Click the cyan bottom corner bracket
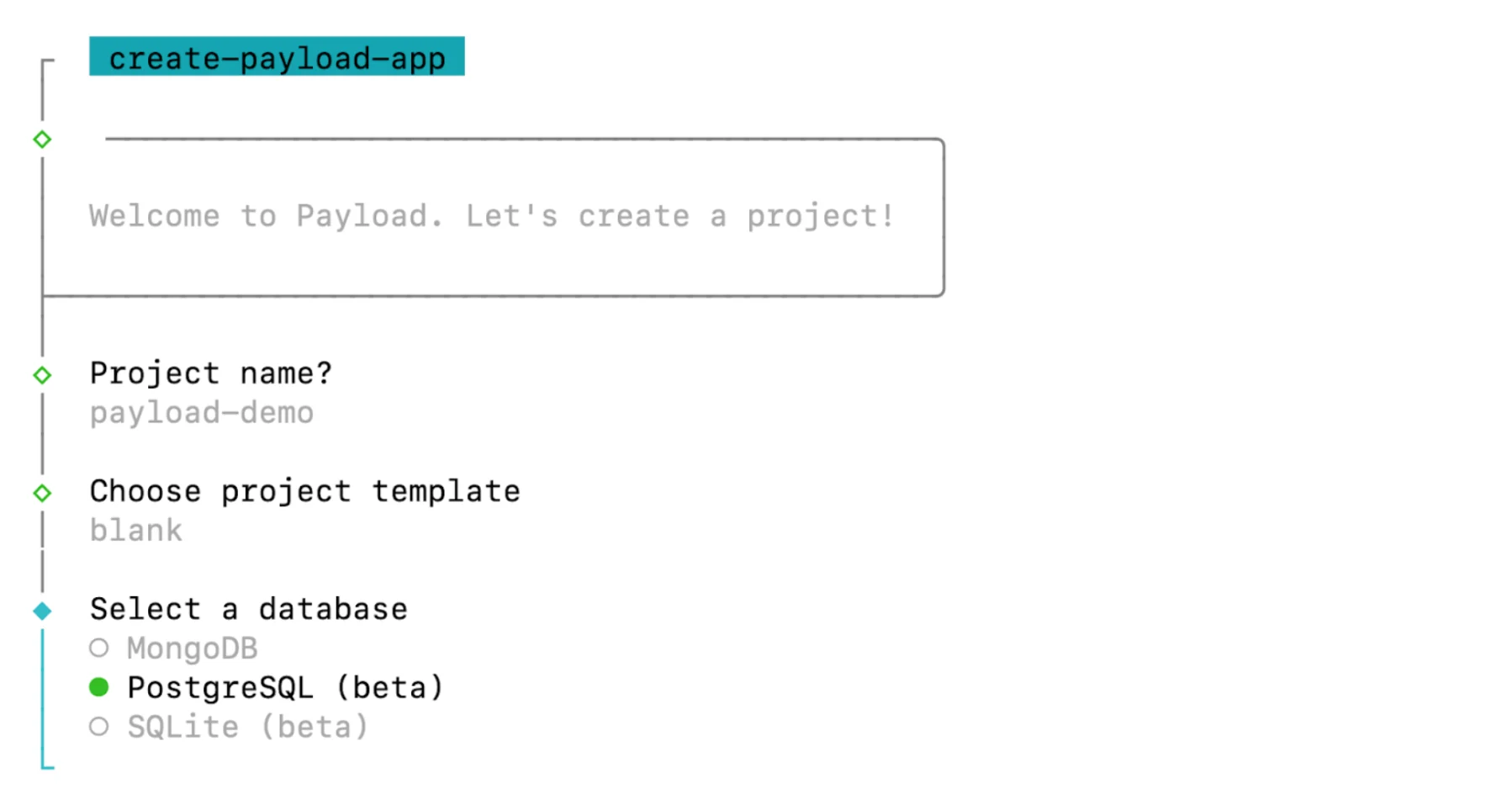The image size is (1512, 799). point(47,762)
